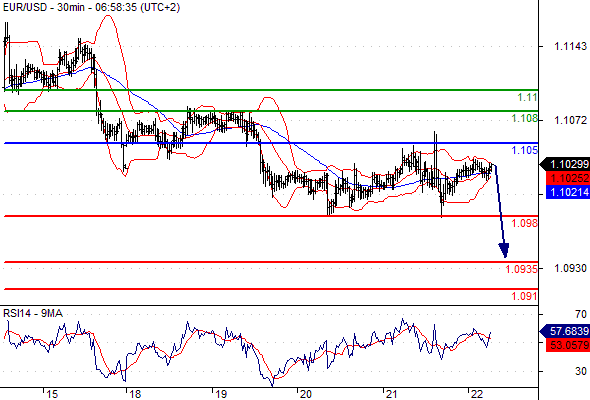This screenshot has width=590, height=400.
Task: Click the EUR/USD 30min chart title
Action: [91, 7]
